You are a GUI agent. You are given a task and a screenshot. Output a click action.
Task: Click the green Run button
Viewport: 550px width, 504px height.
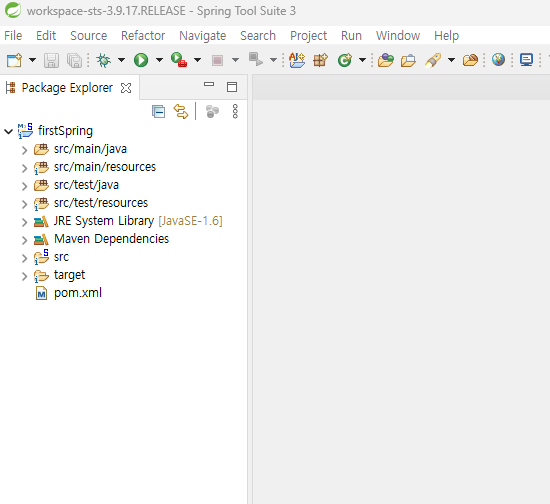click(141, 60)
